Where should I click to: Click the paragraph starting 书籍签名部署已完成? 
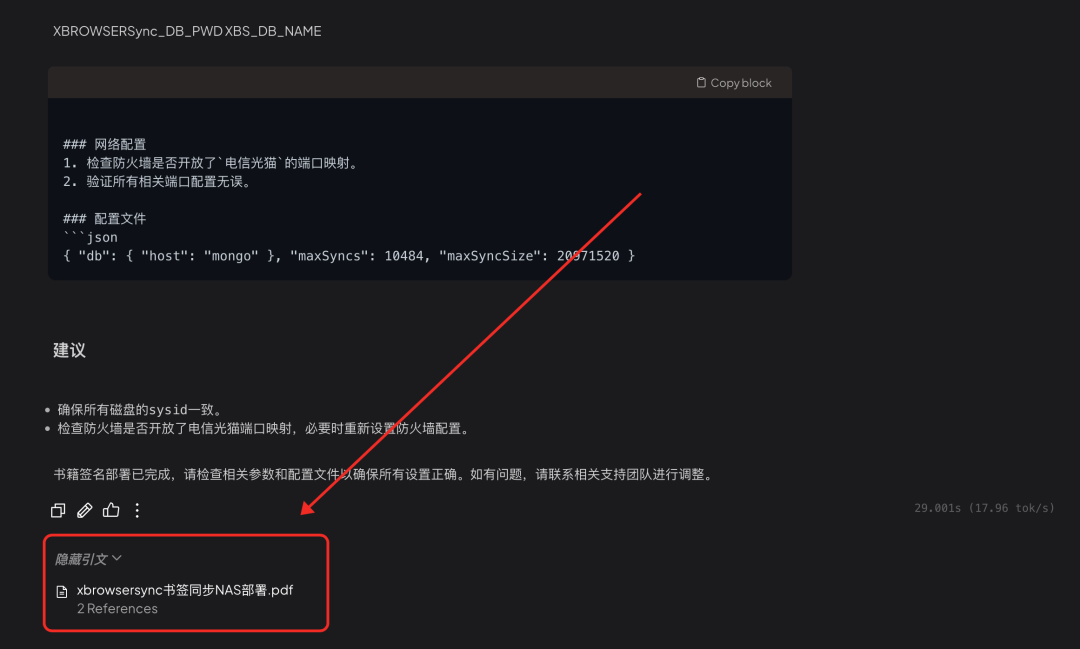click(385, 475)
